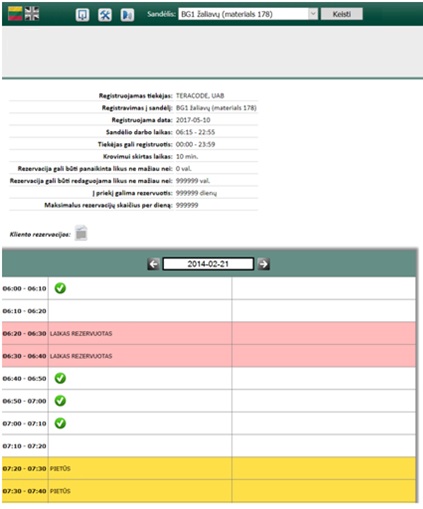Reserve the 06:00 - 06:10 slot checkmark
The width and height of the screenshot is (423, 509).
coord(60,288)
